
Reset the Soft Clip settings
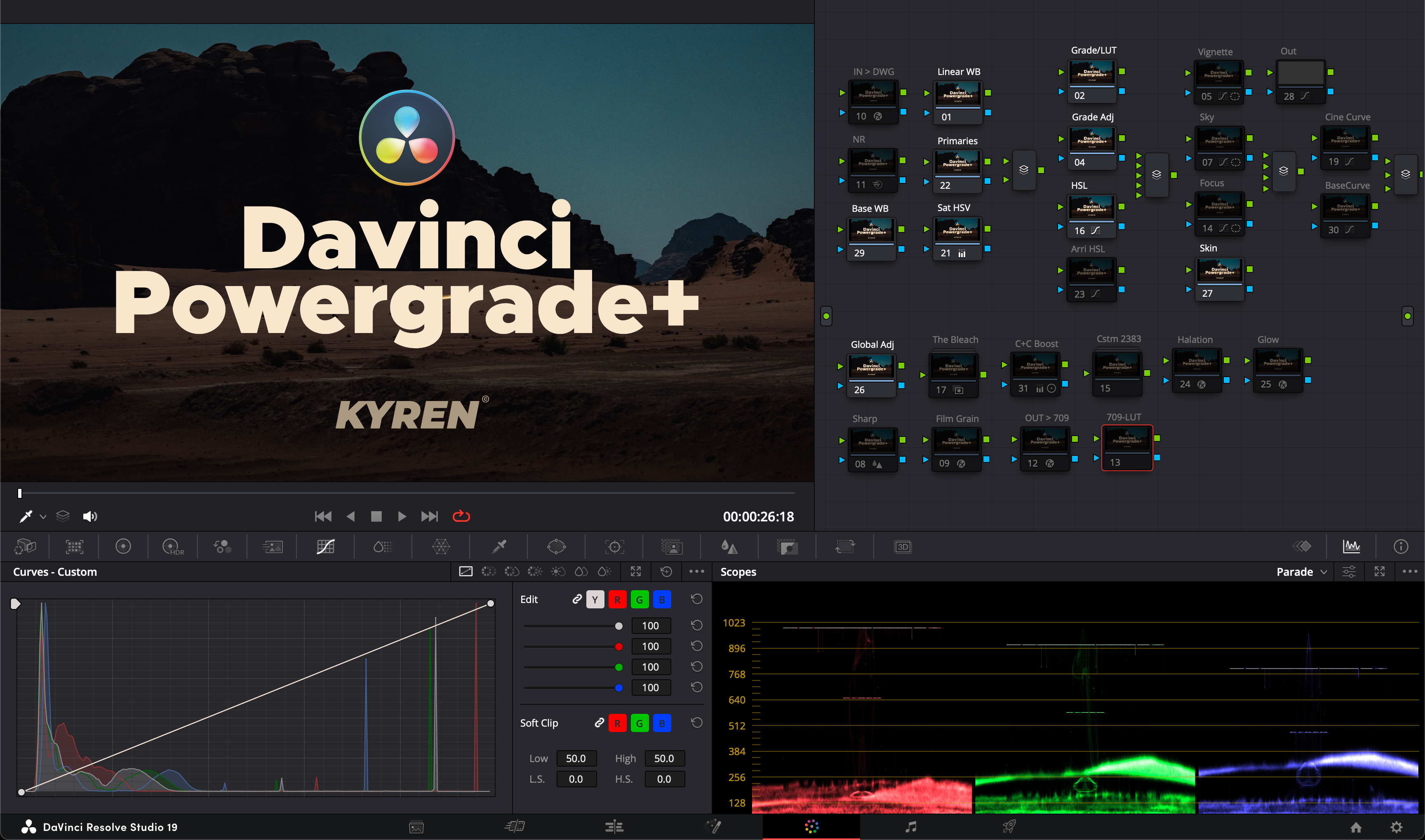click(697, 723)
